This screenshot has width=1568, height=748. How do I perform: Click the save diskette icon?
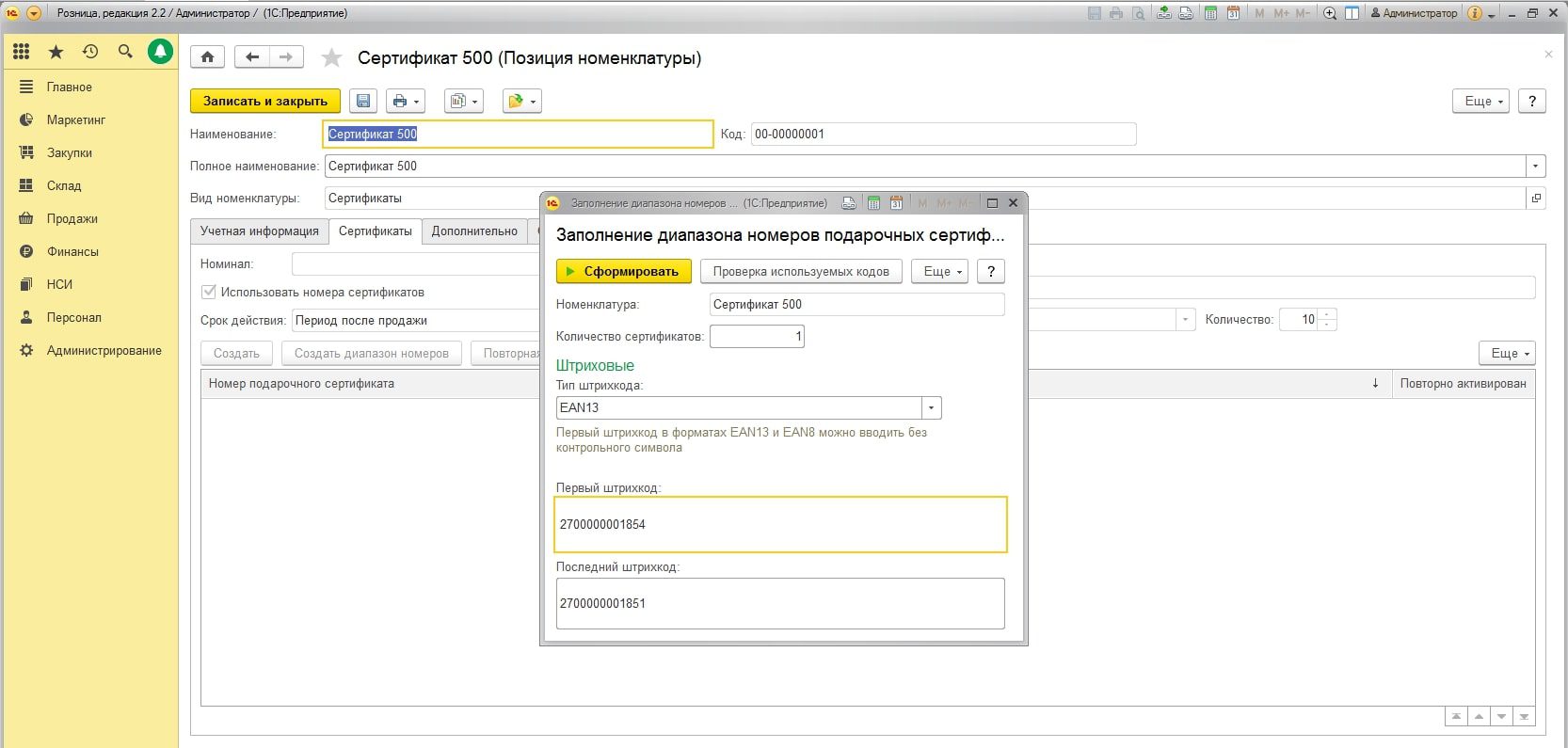click(363, 101)
